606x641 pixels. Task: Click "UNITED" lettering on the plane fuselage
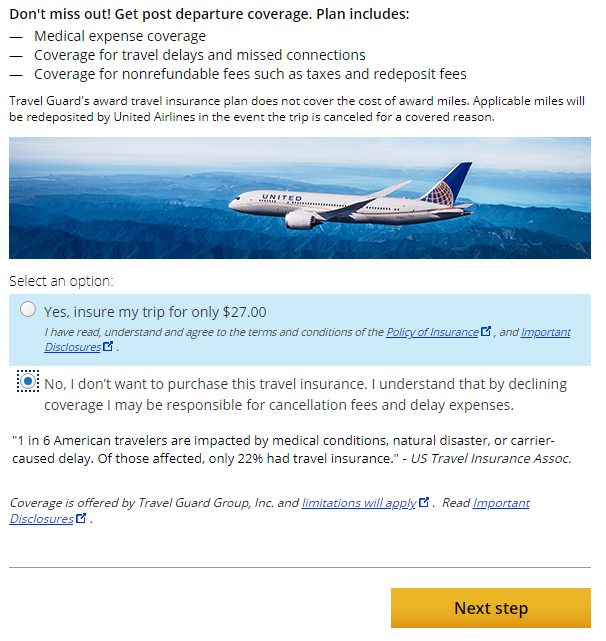pos(282,198)
